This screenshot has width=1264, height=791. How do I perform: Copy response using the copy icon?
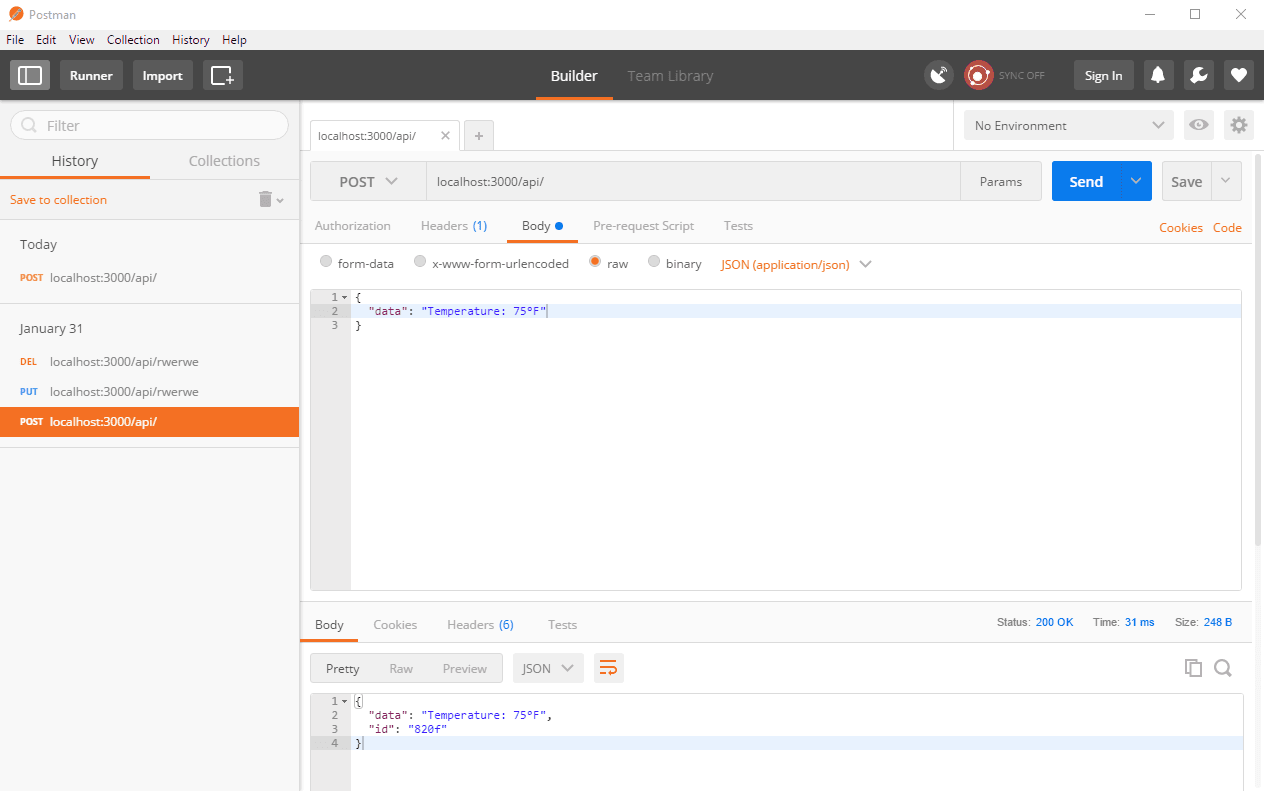(x=1192, y=668)
